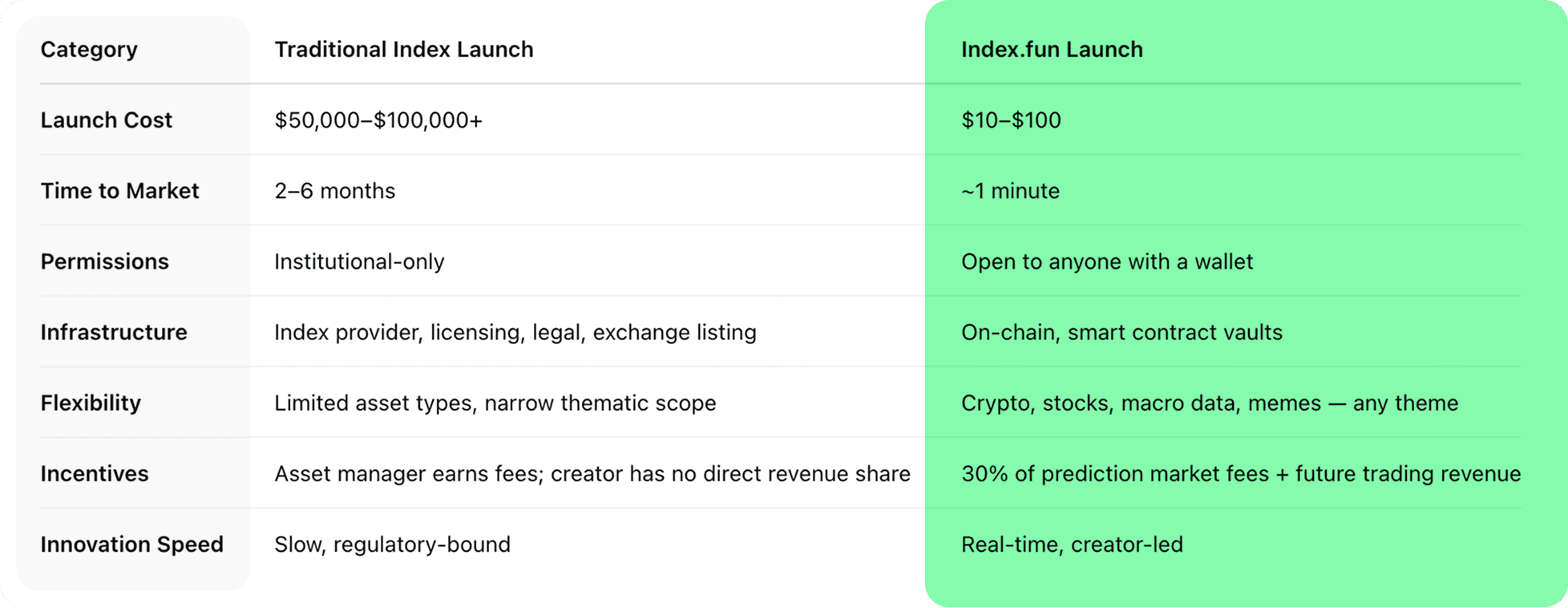Click the Category column header
This screenshot has width=1568, height=608.
89,50
